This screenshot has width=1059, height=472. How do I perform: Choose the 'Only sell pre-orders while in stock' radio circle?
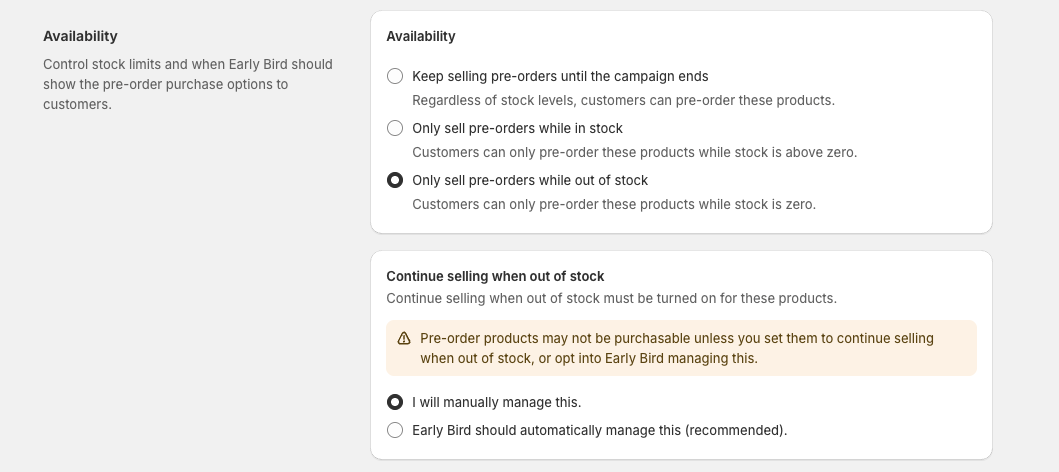(x=395, y=128)
